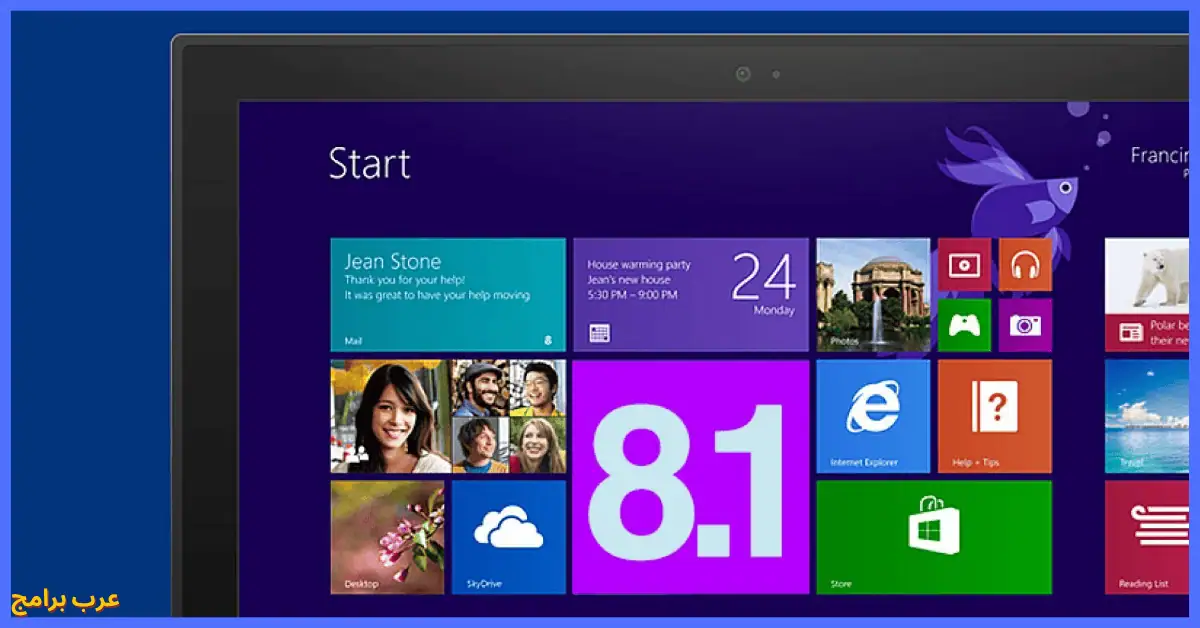
Task: Open the Photos tile
Action: pyautogui.click(x=873, y=295)
